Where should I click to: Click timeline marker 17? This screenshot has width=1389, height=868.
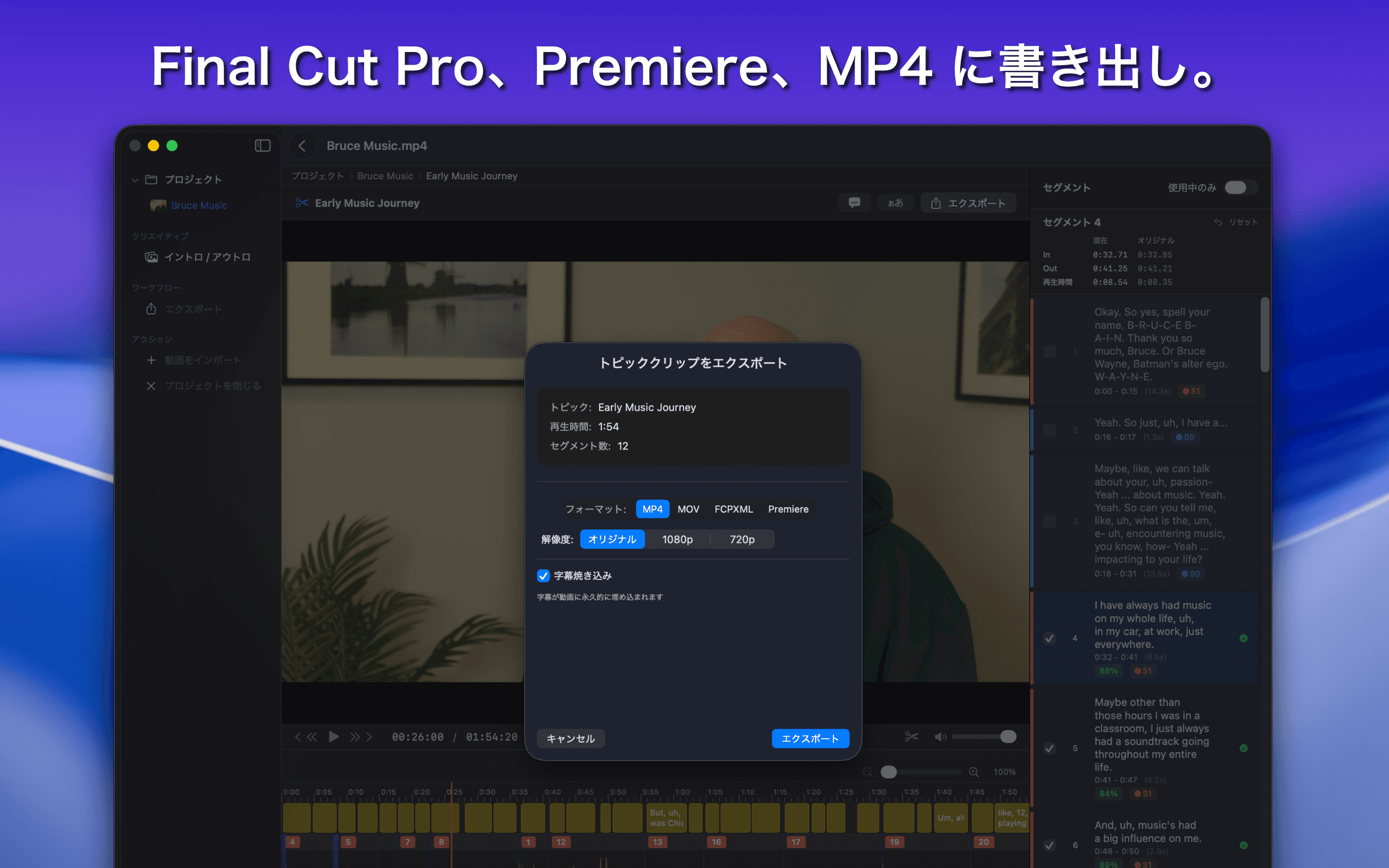tap(795, 842)
